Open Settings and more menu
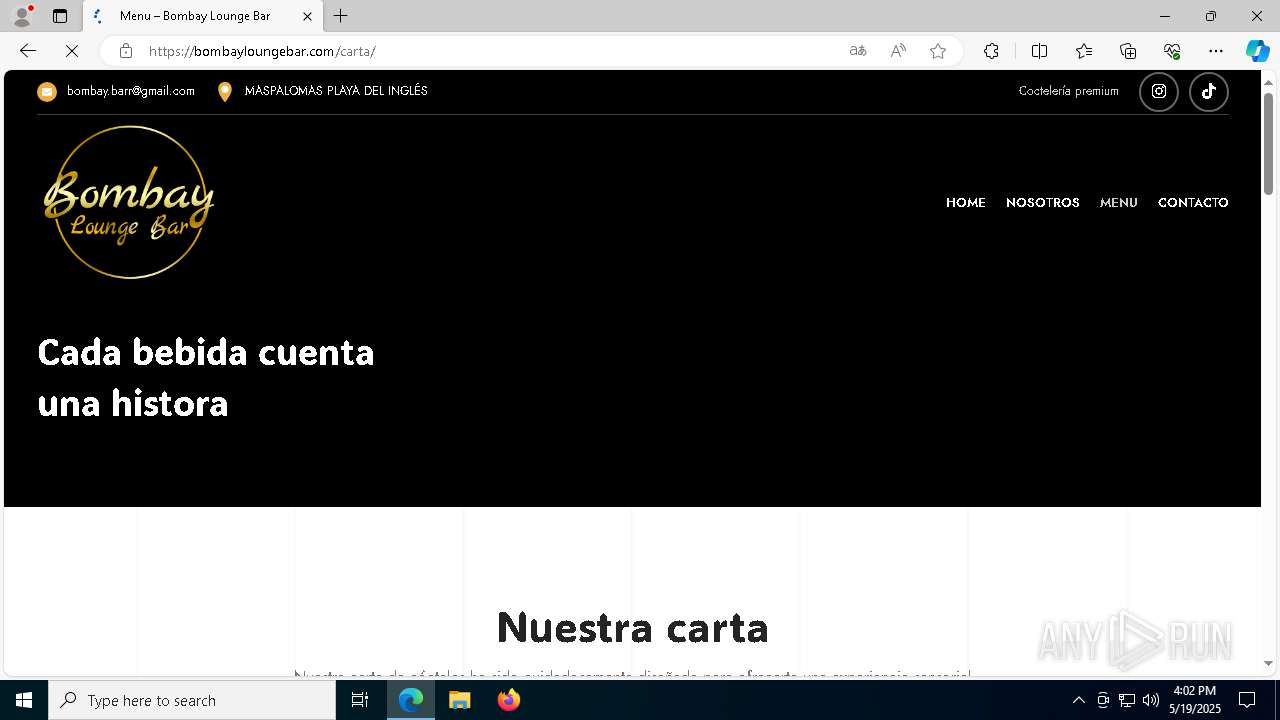The height and width of the screenshot is (720, 1280). (1216, 51)
